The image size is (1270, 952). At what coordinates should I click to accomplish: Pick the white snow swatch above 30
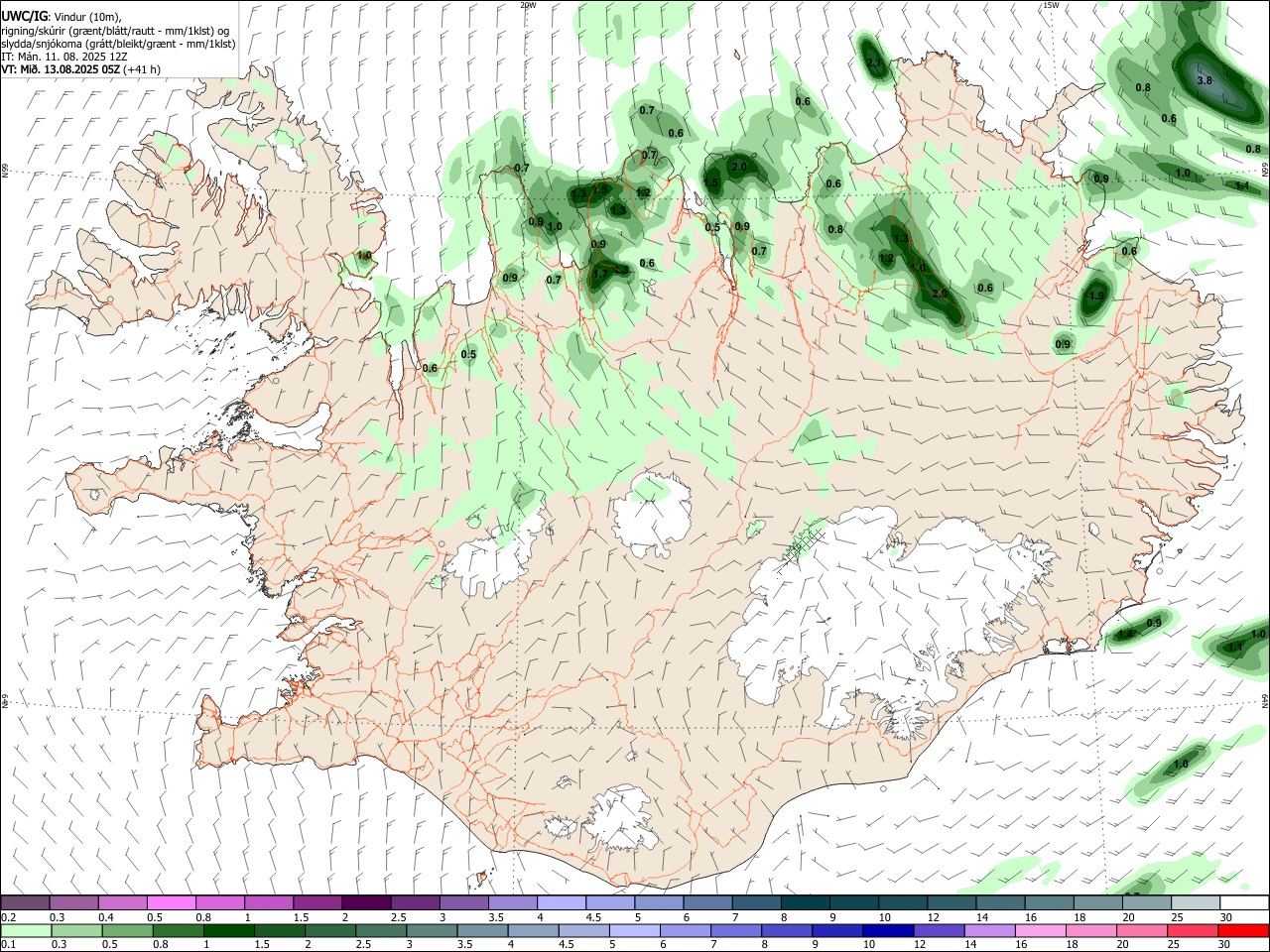[1243, 902]
